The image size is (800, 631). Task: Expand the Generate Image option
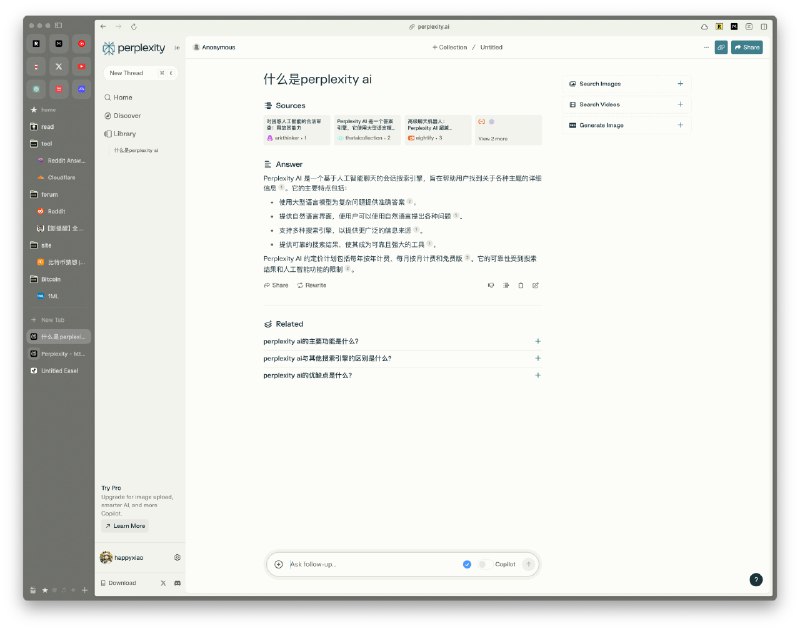tap(680, 125)
